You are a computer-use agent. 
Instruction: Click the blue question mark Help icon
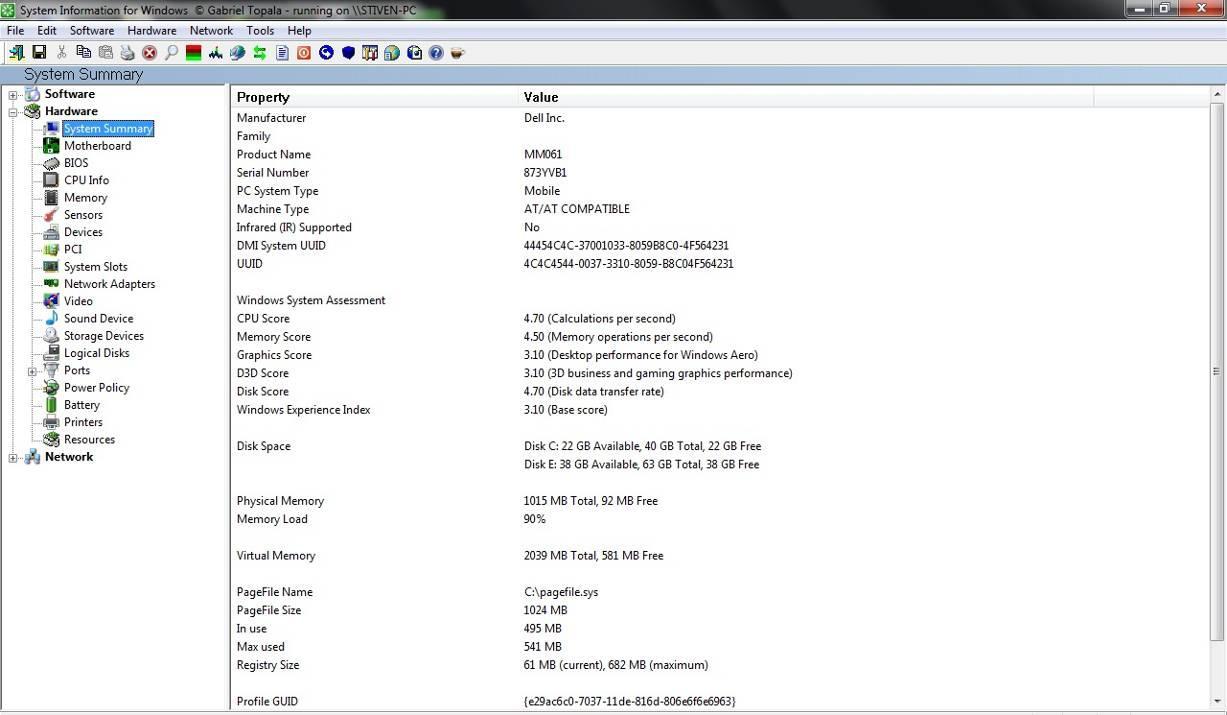click(436, 52)
